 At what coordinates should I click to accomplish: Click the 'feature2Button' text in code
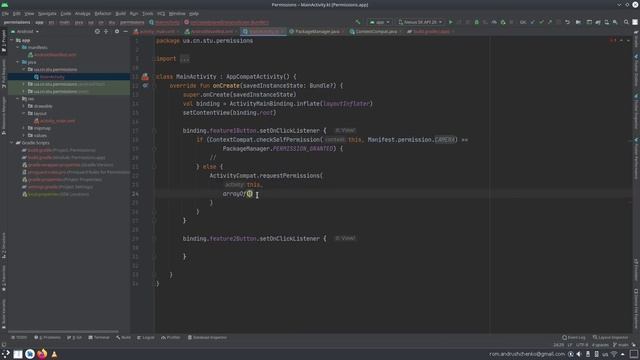[x=233, y=238]
